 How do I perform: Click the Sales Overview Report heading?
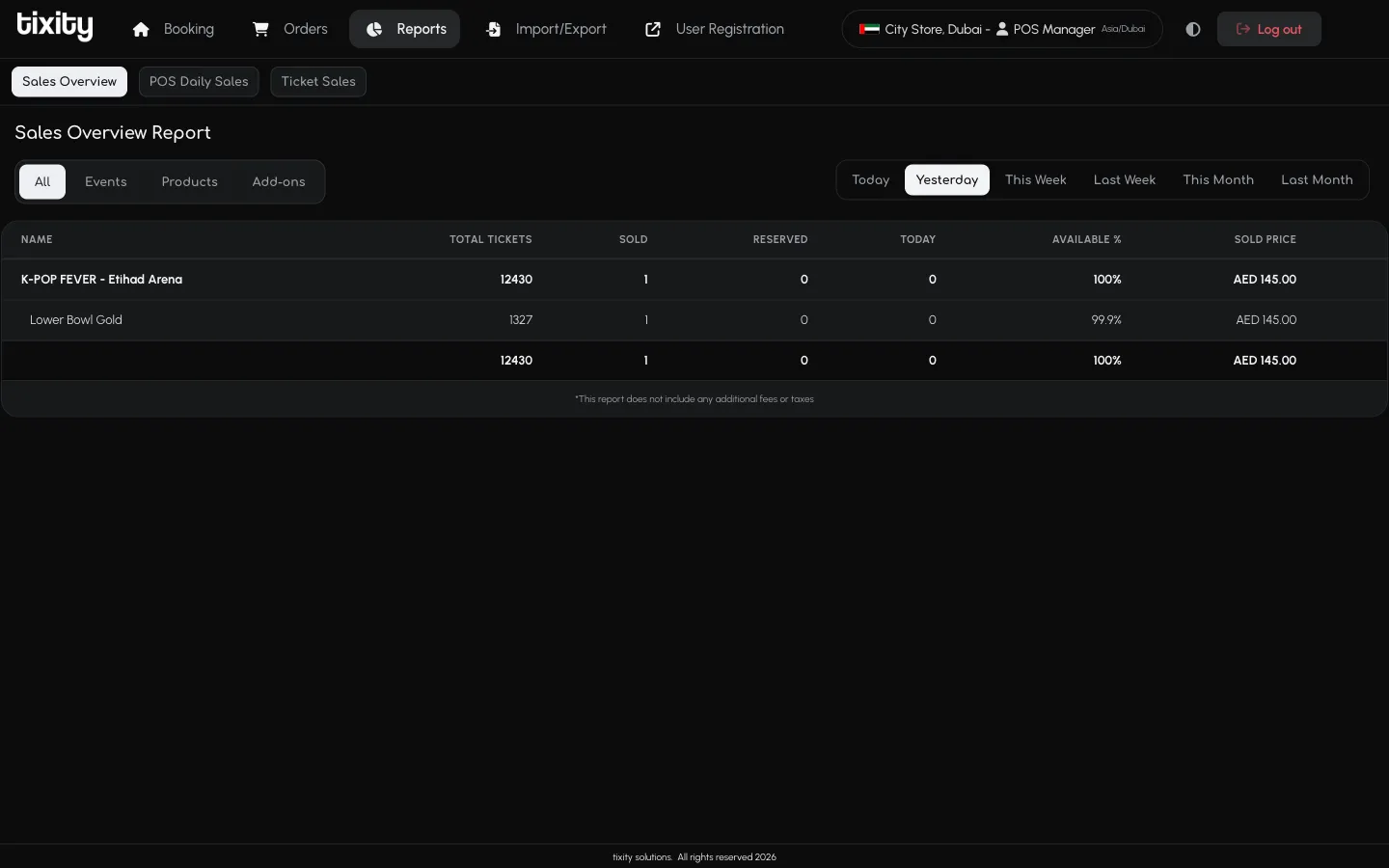pyautogui.click(x=113, y=133)
